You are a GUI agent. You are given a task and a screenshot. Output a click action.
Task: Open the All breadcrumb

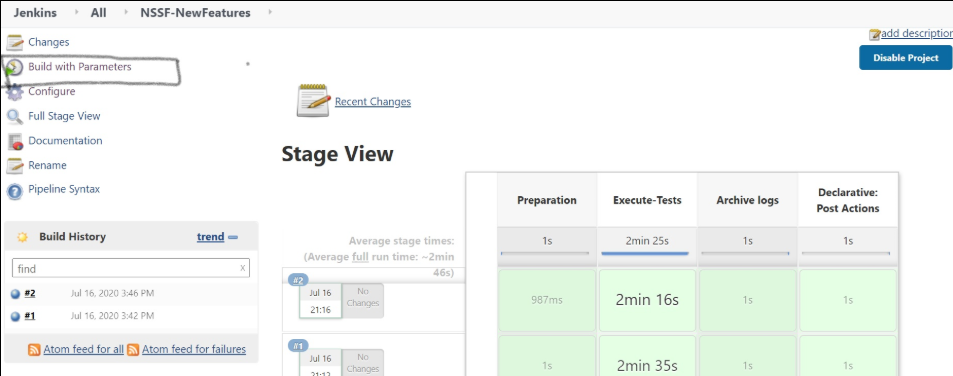(98, 12)
